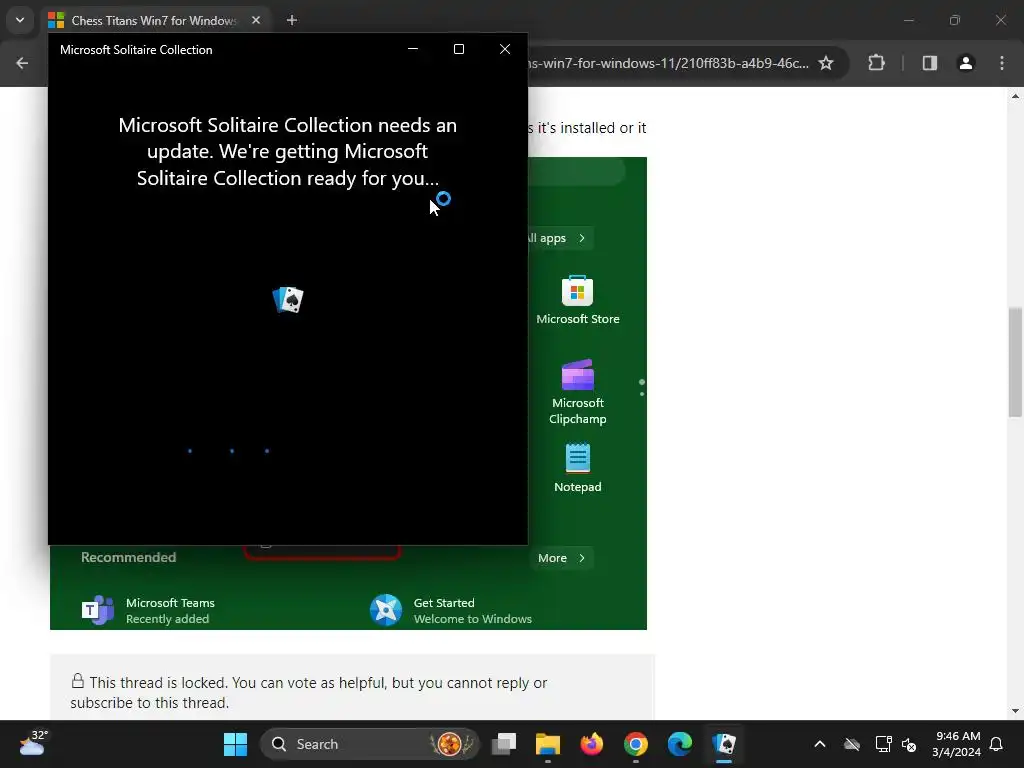Click the lock icon of the locked thread notice
Image resolution: width=1024 pixels, height=768 pixels.
click(x=78, y=681)
